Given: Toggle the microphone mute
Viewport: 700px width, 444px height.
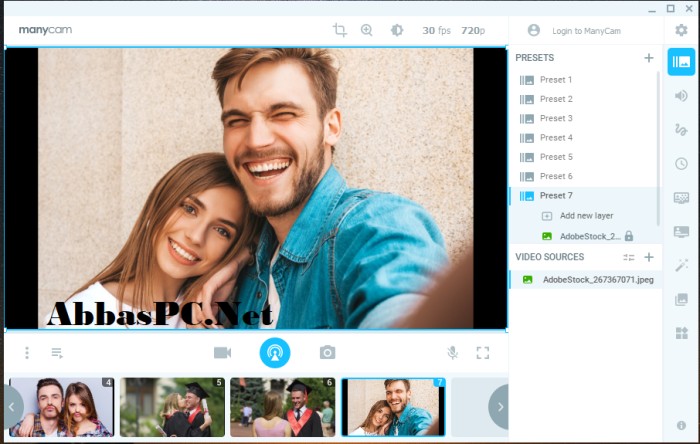Looking at the screenshot, I should click(x=452, y=353).
